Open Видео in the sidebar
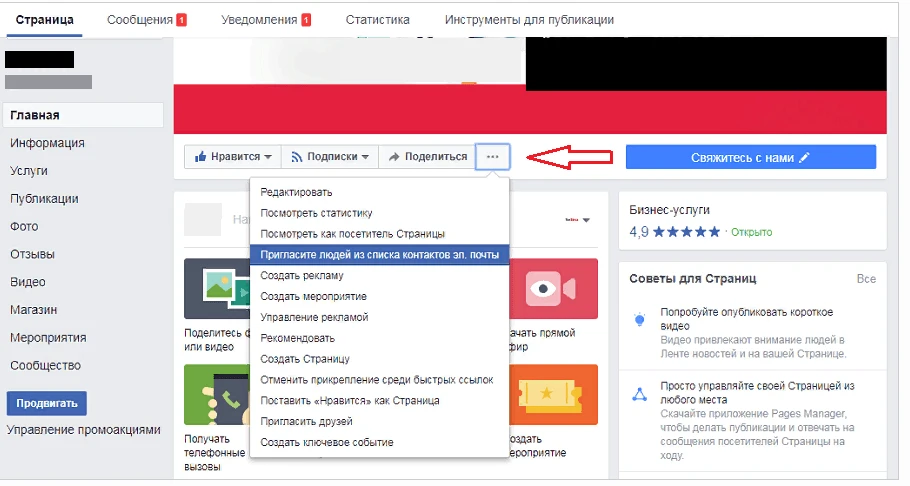Viewport: 910px width, 486px height. pos(27,282)
